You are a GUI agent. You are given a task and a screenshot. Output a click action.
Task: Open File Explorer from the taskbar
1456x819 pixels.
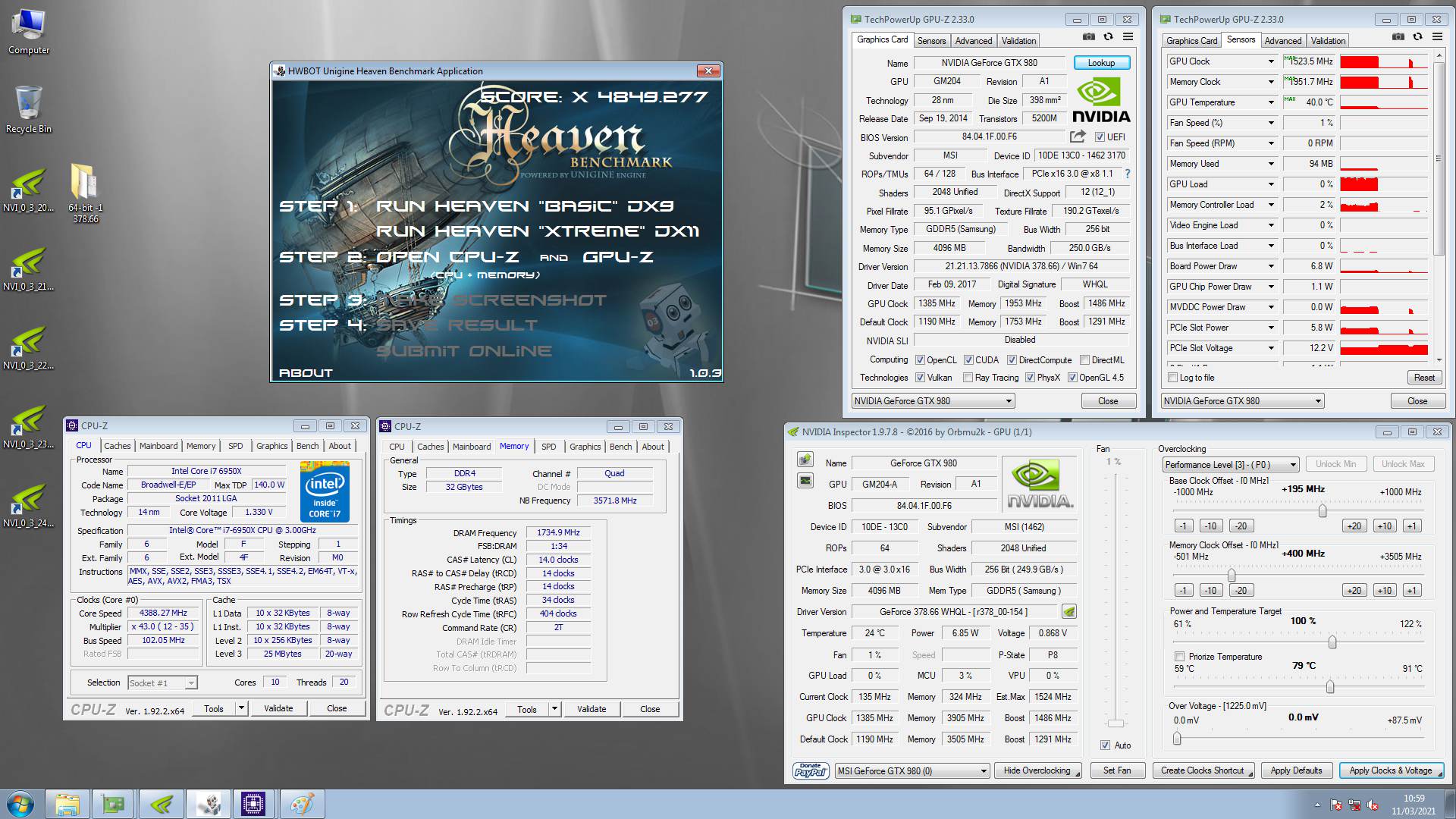[x=67, y=804]
